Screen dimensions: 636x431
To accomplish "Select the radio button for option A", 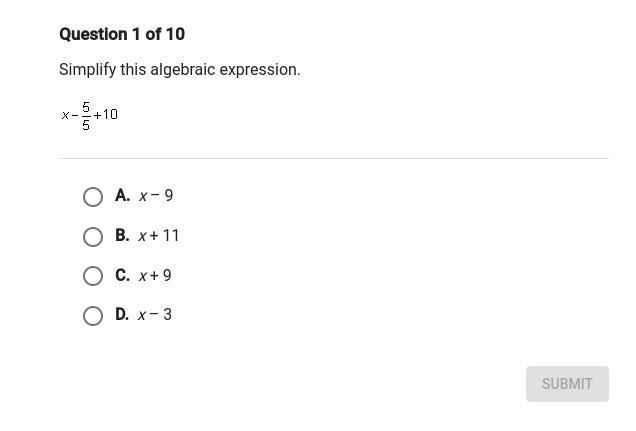I will tap(93, 197).
